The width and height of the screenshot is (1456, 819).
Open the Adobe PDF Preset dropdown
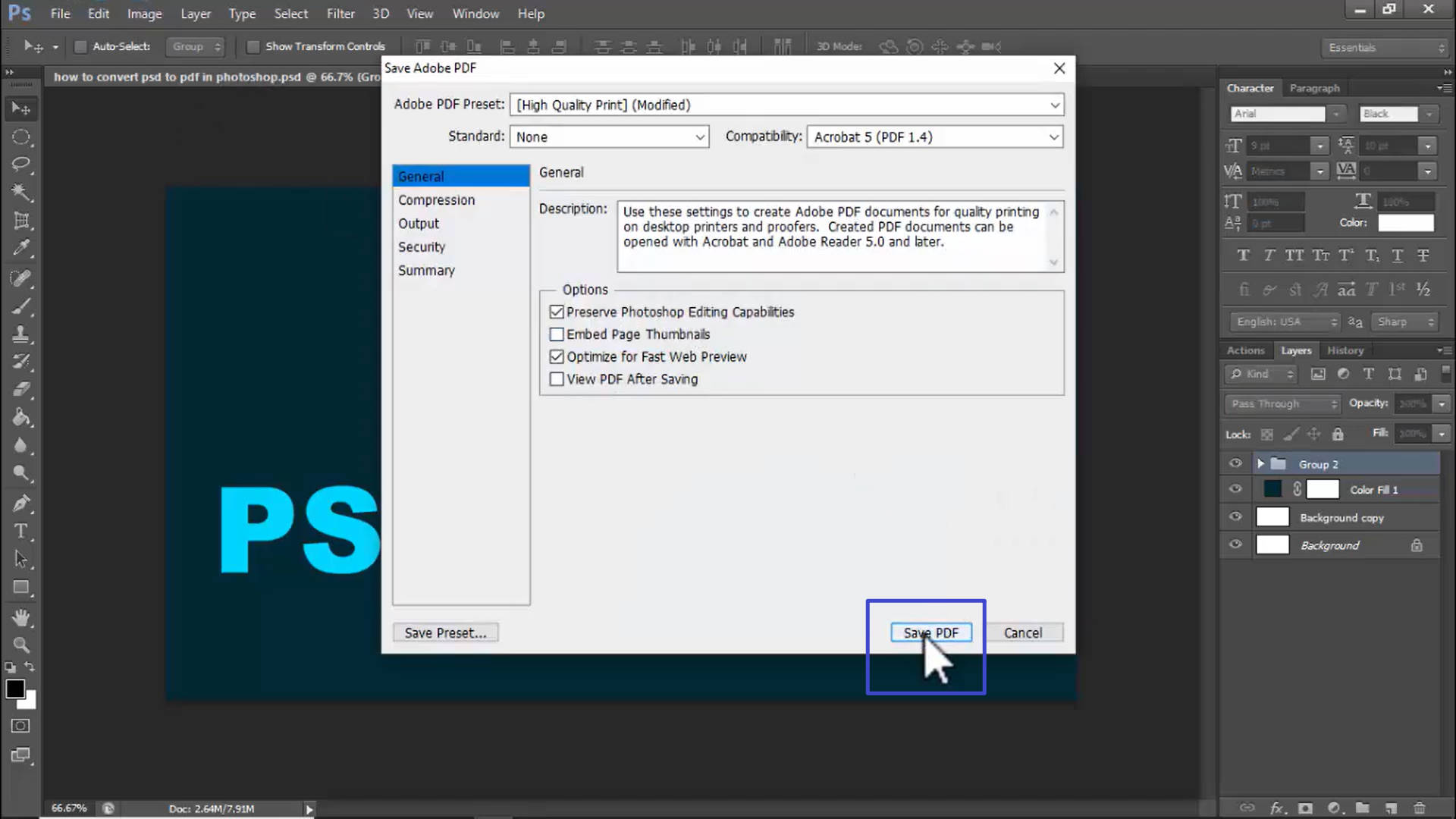tap(787, 105)
